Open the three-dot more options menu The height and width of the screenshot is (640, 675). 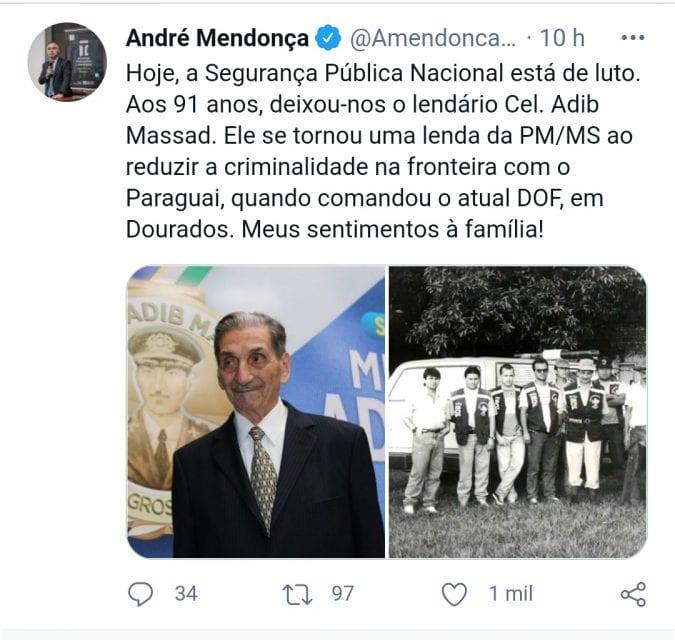pyautogui.click(x=633, y=38)
